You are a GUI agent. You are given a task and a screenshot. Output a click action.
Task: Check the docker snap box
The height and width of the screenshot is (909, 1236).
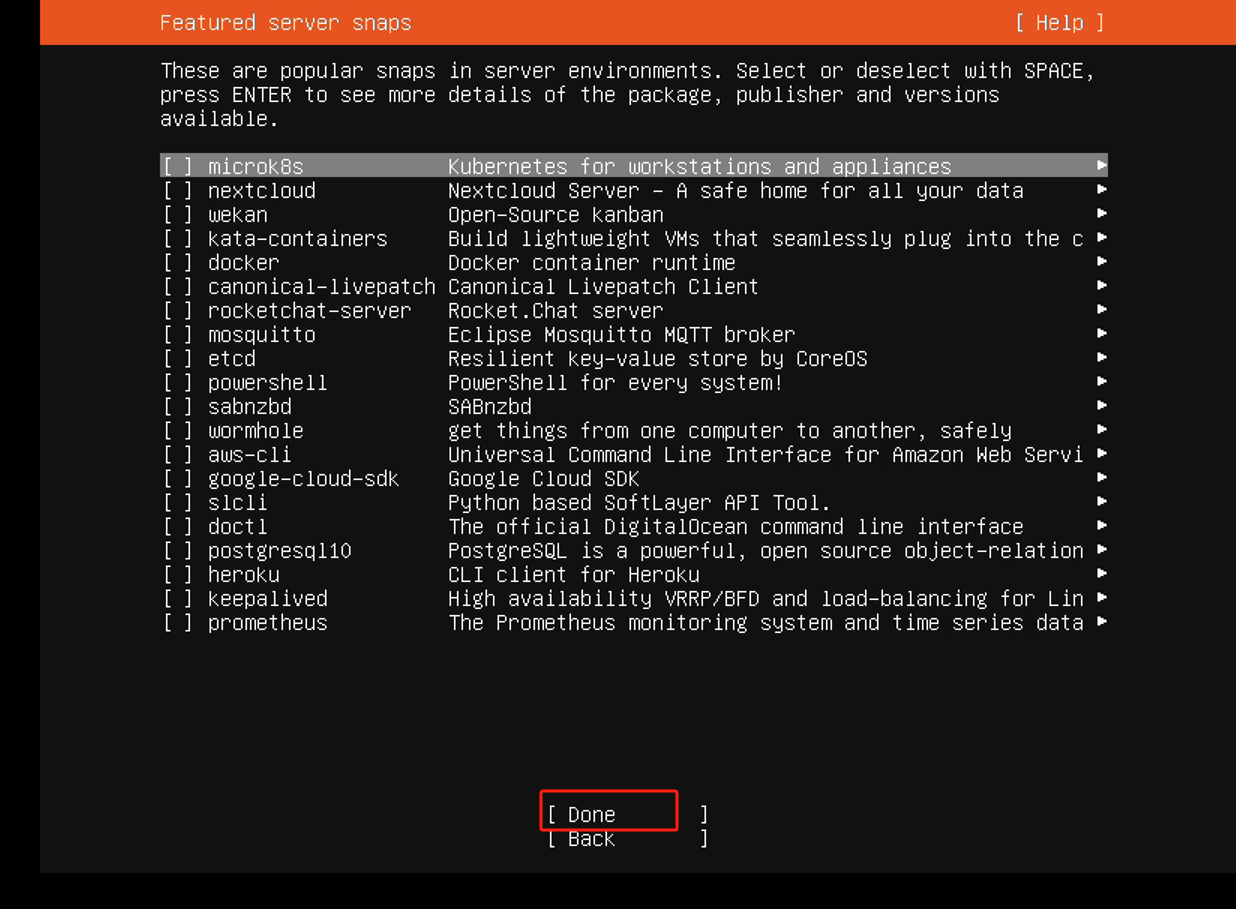[x=178, y=263]
